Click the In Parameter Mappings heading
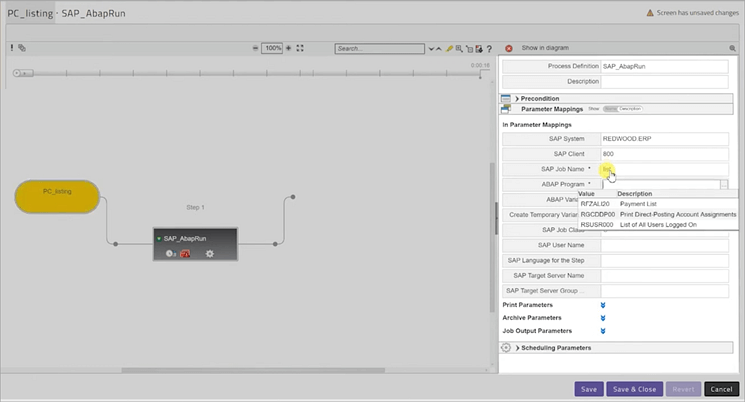Viewport: 745px width, 402px height. tap(537, 125)
